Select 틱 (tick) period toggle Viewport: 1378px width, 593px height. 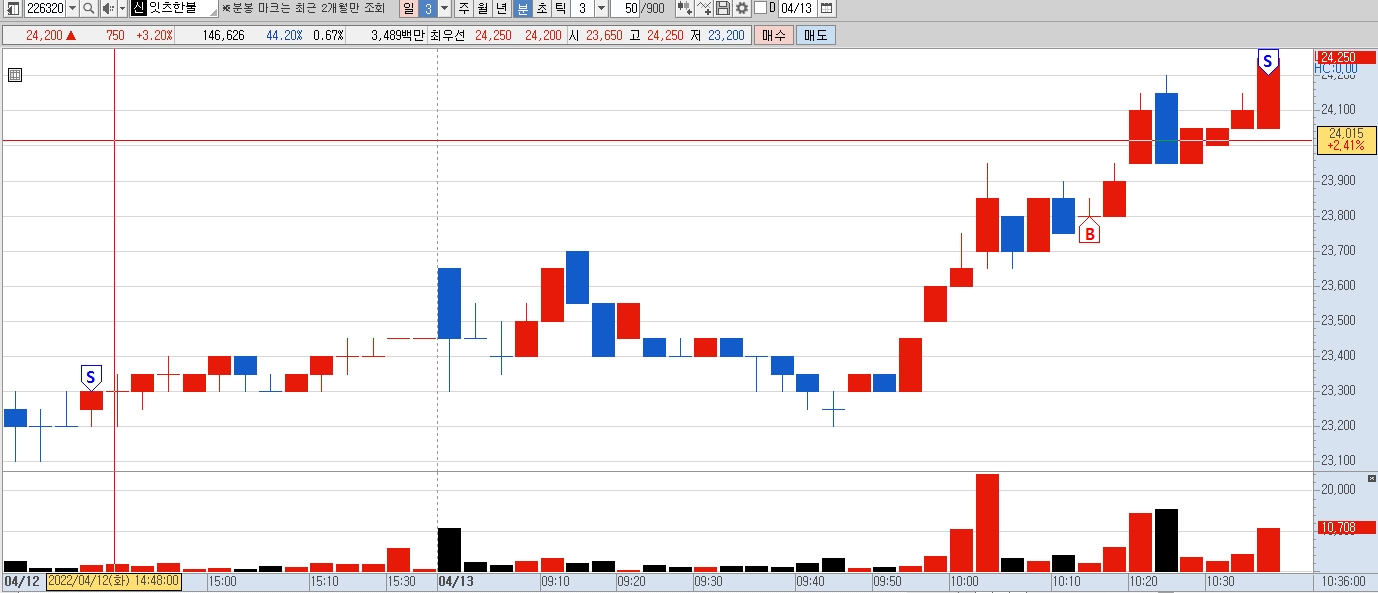tap(560, 8)
